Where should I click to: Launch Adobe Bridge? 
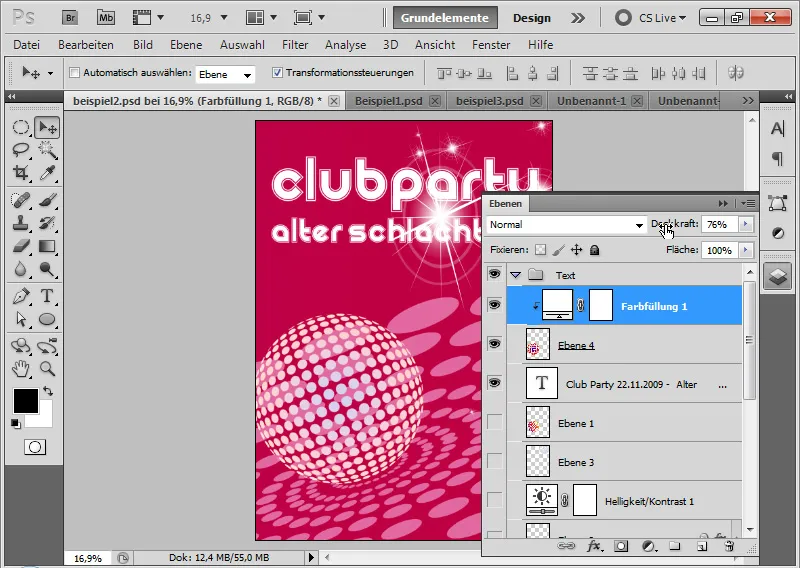pyautogui.click(x=70, y=18)
